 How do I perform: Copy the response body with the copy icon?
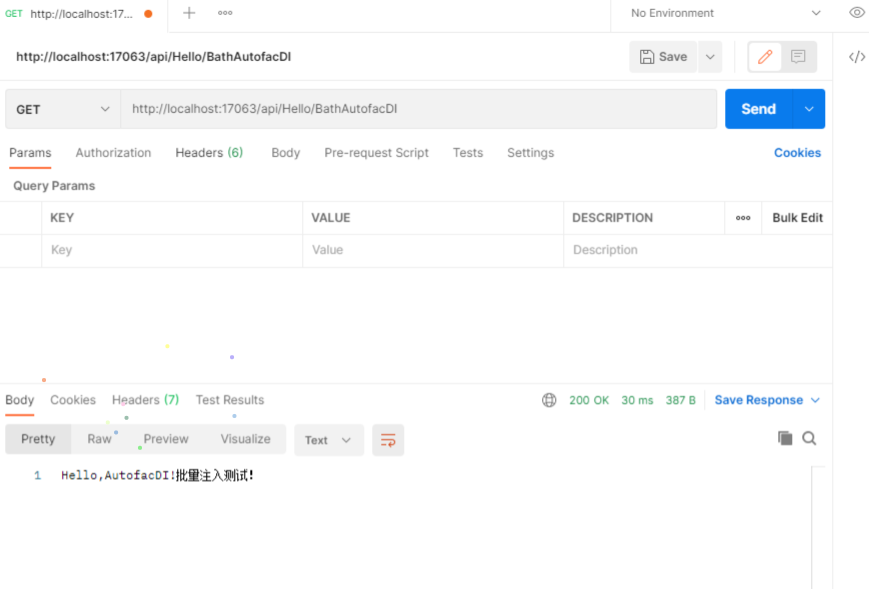785,438
